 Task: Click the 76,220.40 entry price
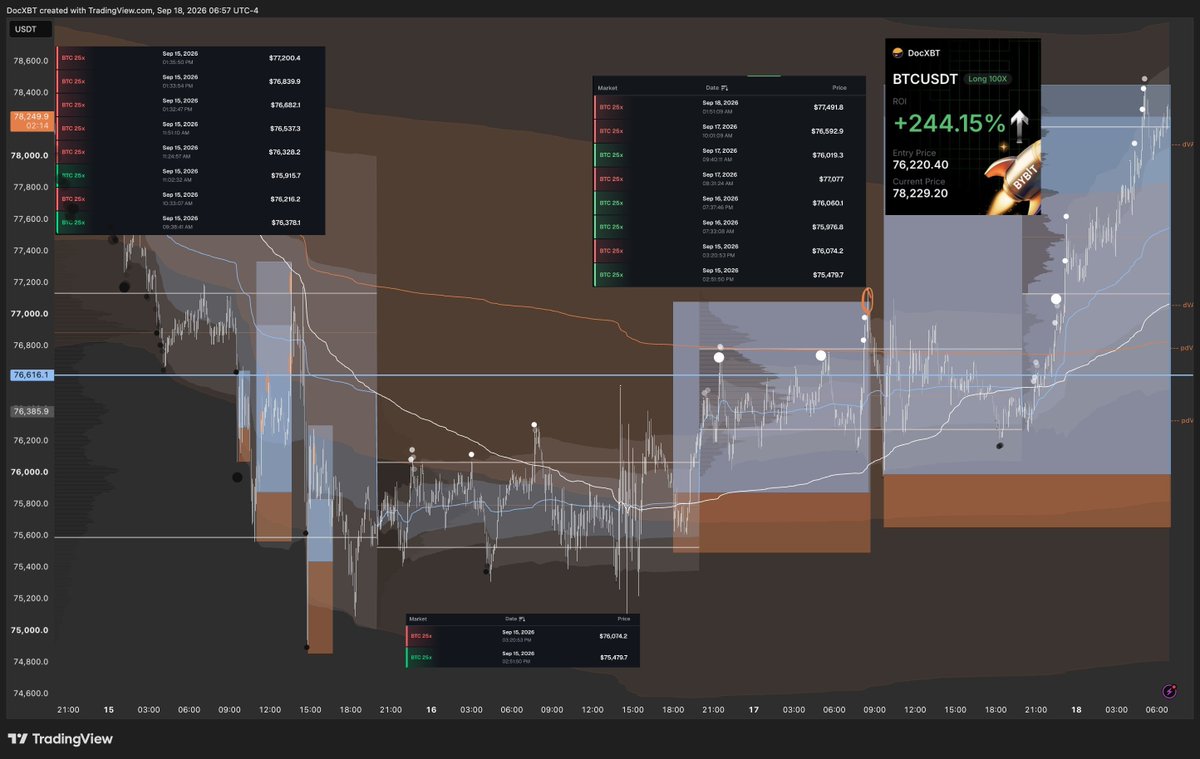[x=921, y=165]
